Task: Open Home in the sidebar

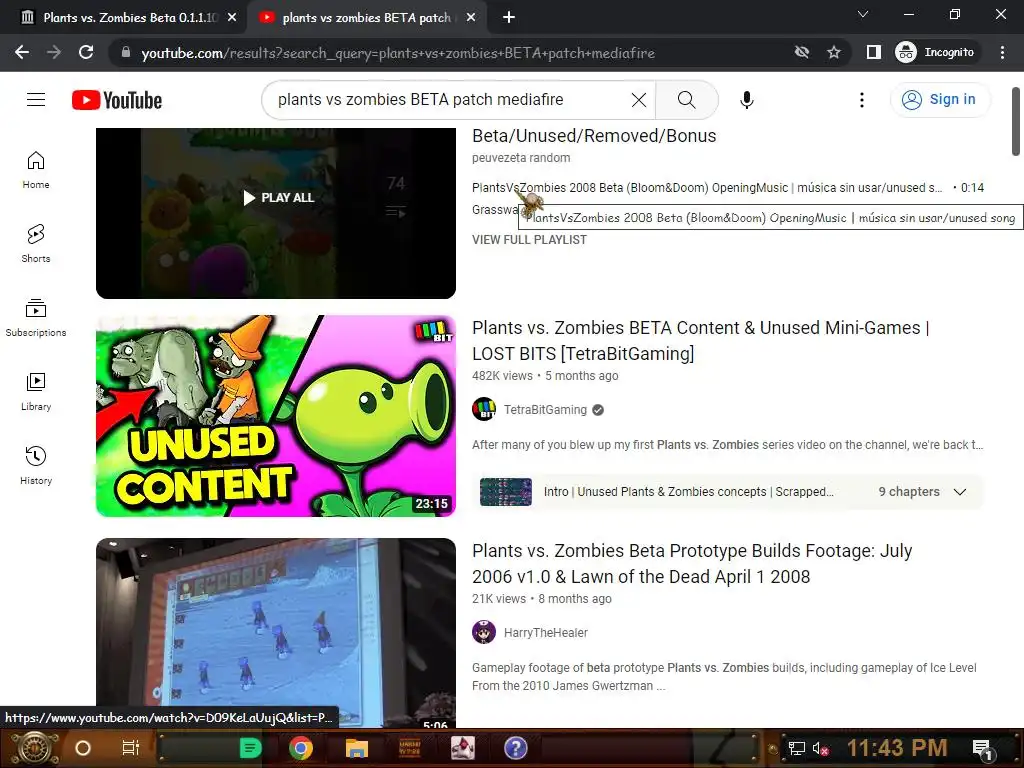Action: (x=36, y=170)
